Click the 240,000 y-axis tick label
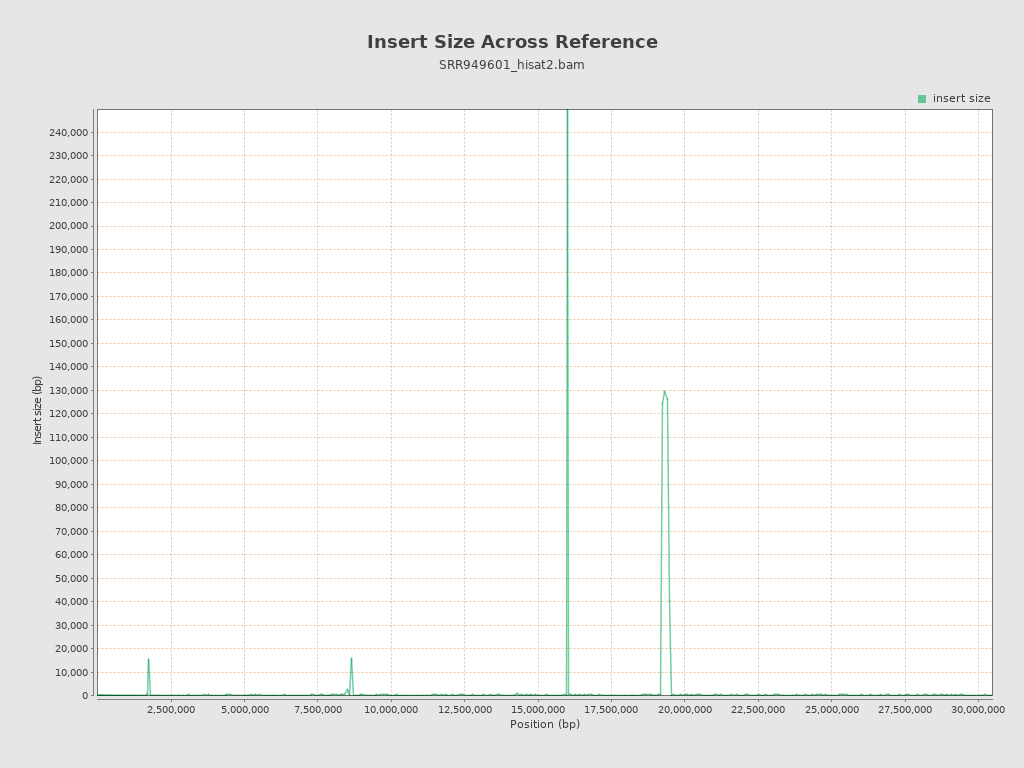The height and width of the screenshot is (768, 1024). (69, 133)
